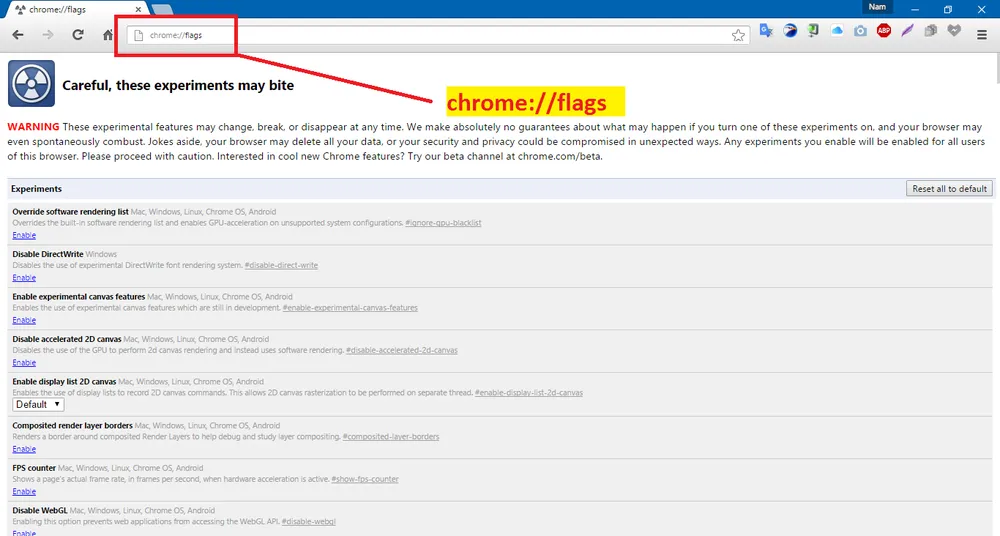Viewport: 1000px width, 536px height.
Task: Enable the FPS counter flag
Action: coord(24,491)
